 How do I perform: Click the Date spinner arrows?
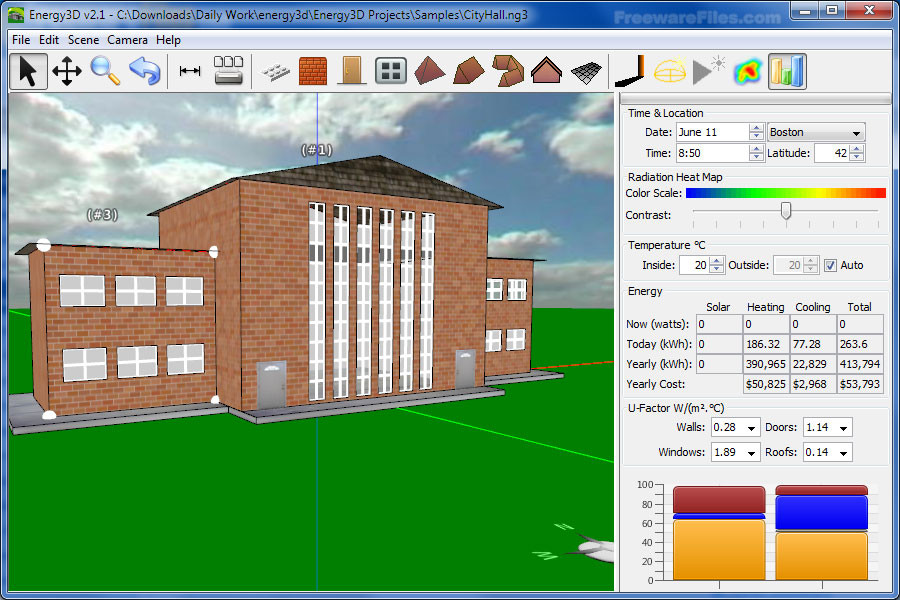point(757,133)
